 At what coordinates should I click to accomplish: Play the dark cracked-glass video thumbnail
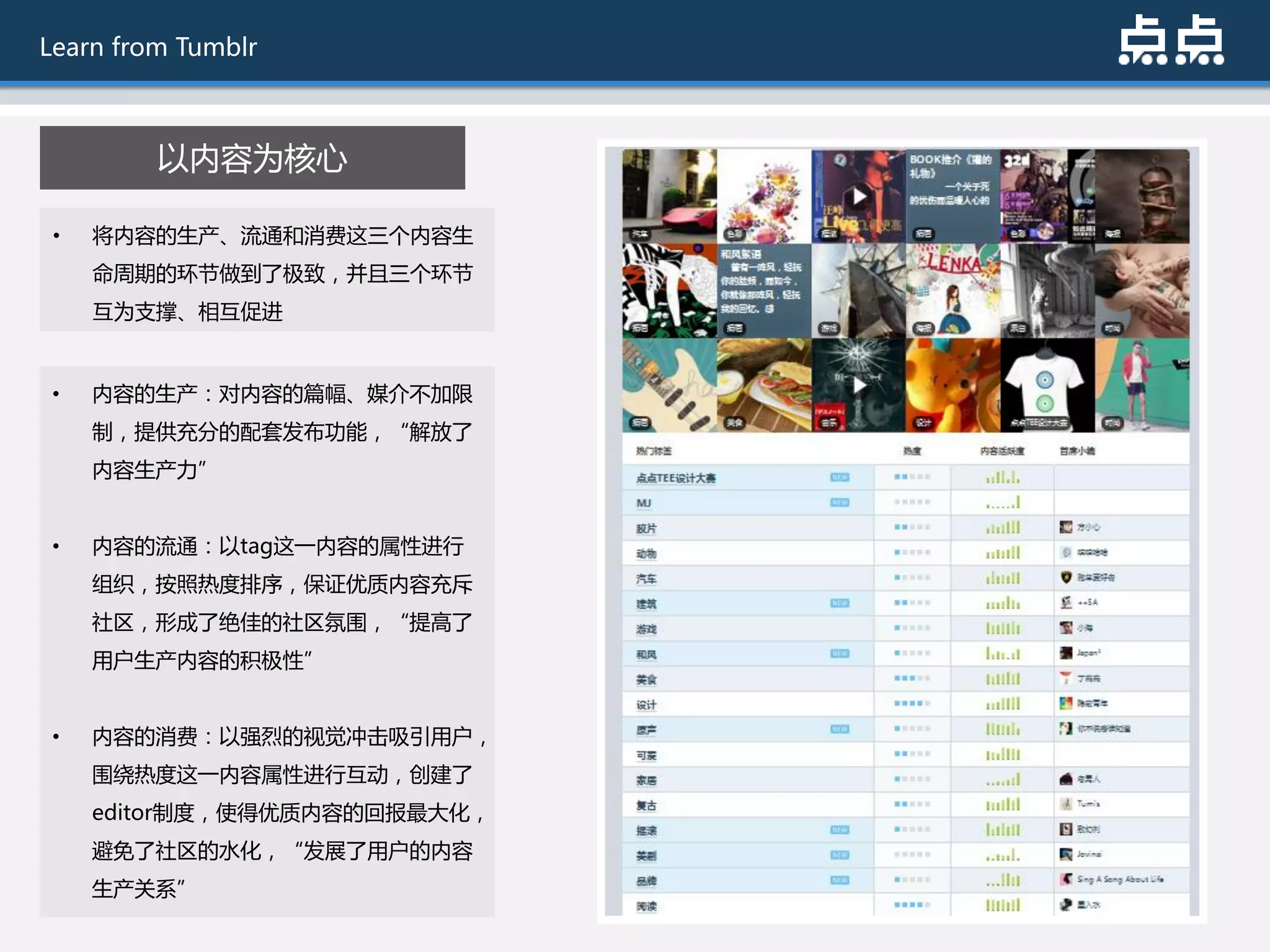coord(859,385)
